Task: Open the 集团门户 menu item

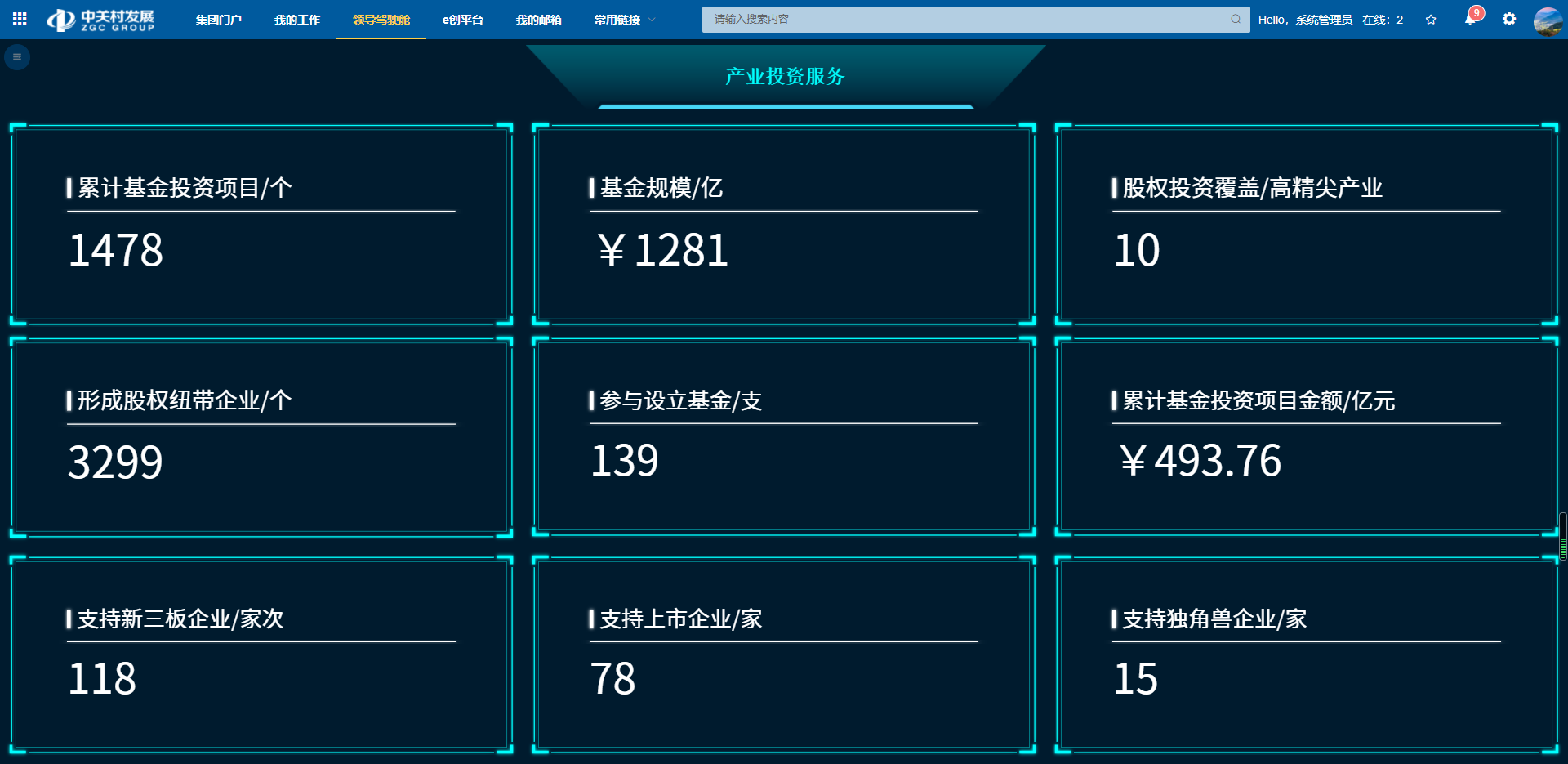Action: click(x=218, y=20)
